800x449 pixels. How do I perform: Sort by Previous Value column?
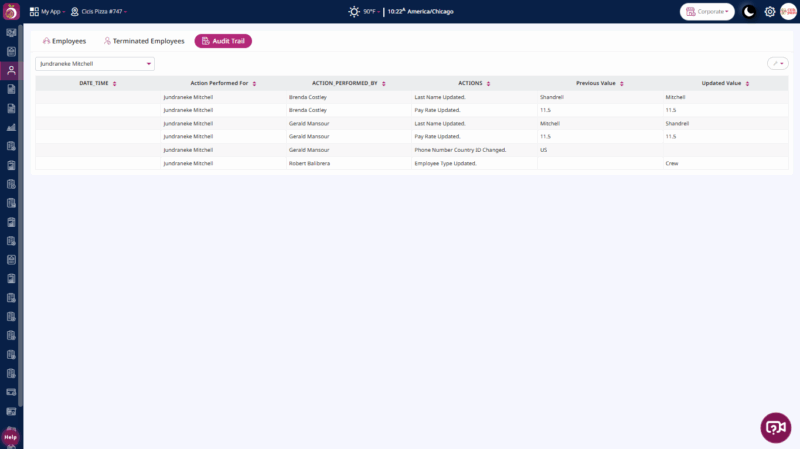click(x=600, y=83)
